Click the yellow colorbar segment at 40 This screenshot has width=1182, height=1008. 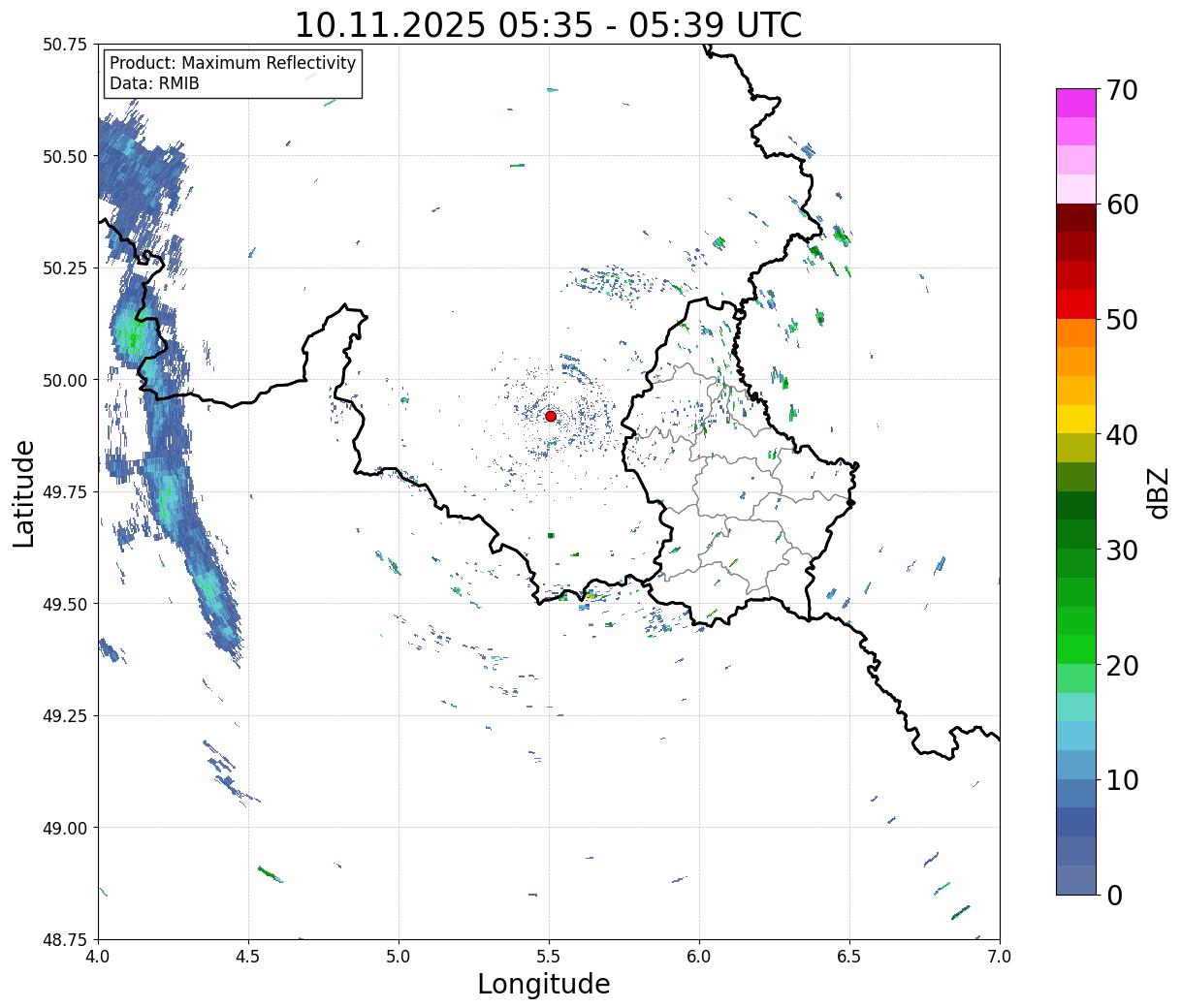(1076, 419)
